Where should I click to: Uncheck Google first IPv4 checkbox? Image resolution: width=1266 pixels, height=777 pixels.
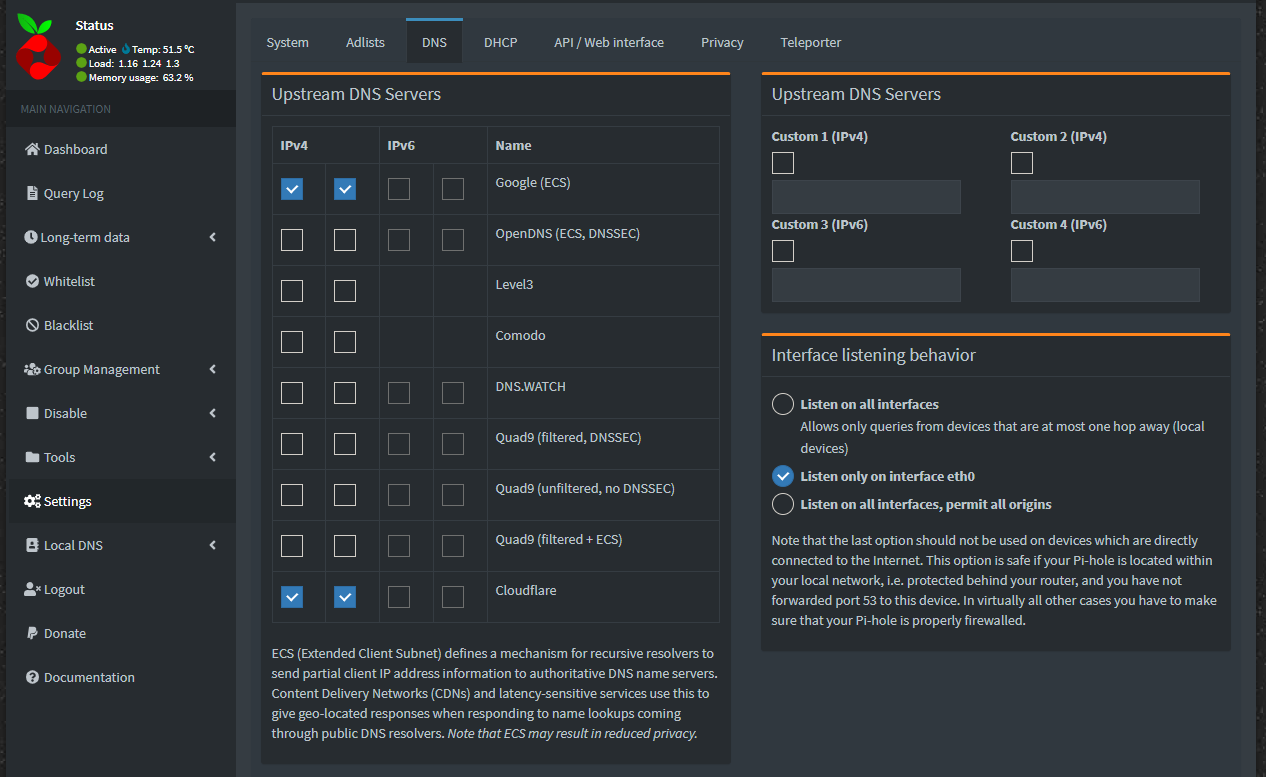tap(292, 189)
